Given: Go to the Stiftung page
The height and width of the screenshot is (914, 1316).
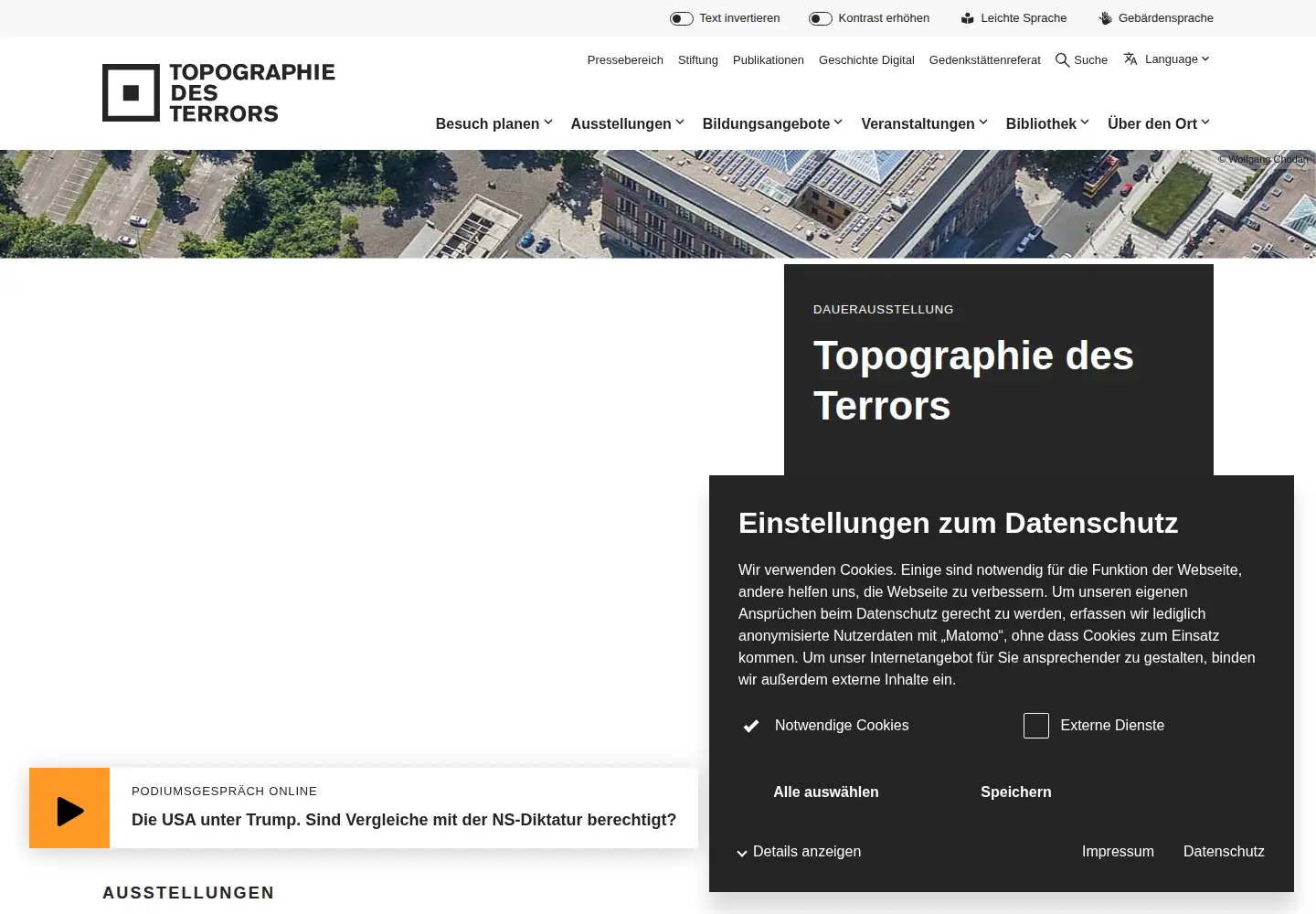Looking at the screenshot, I should [698, 60].
